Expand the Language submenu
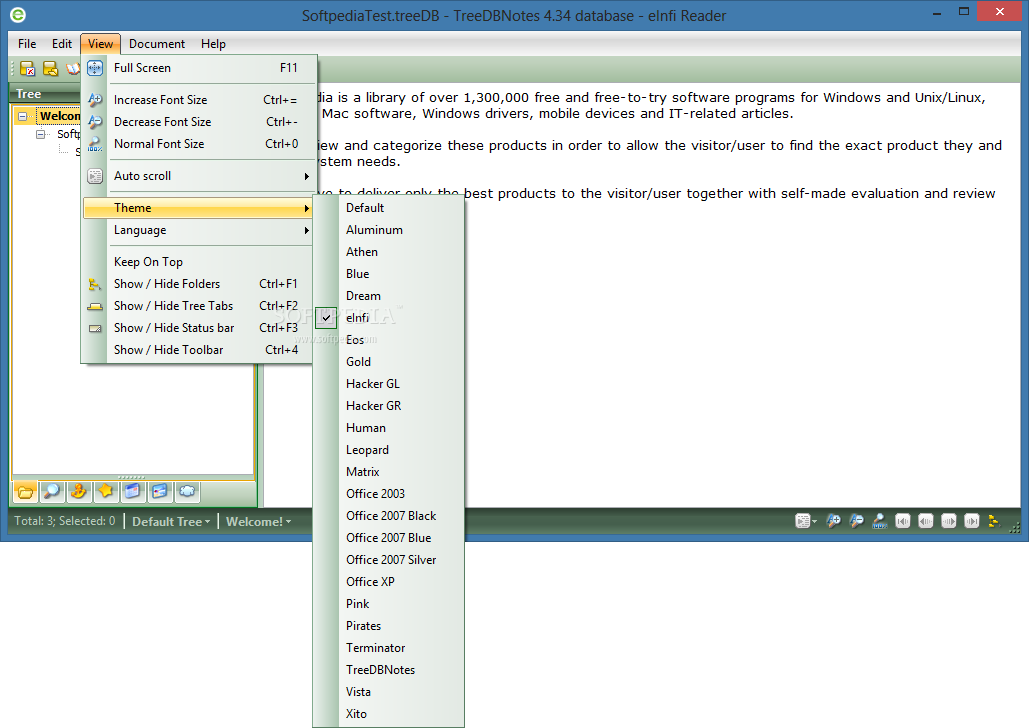 coord(198,230)
